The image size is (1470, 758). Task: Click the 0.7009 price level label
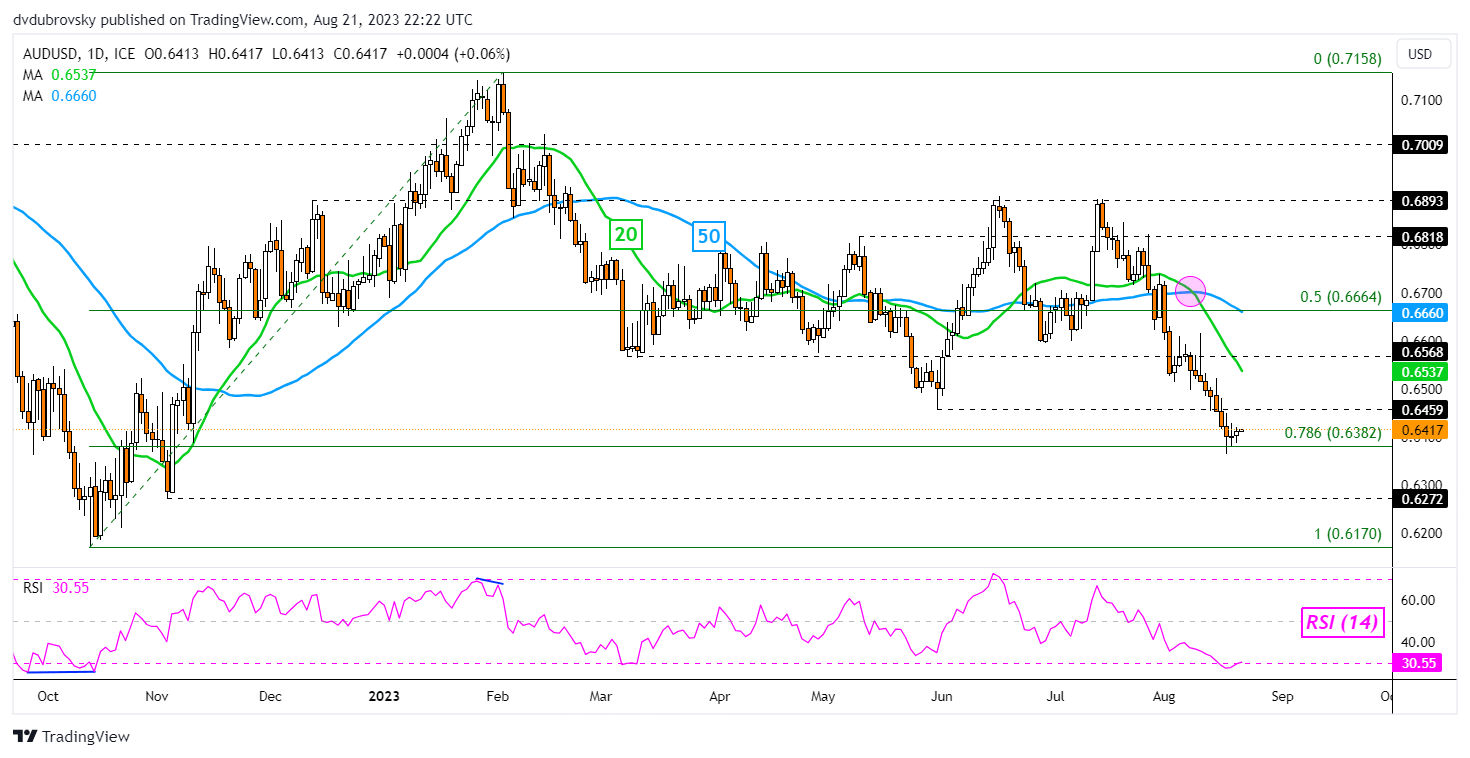[1421, 145]
